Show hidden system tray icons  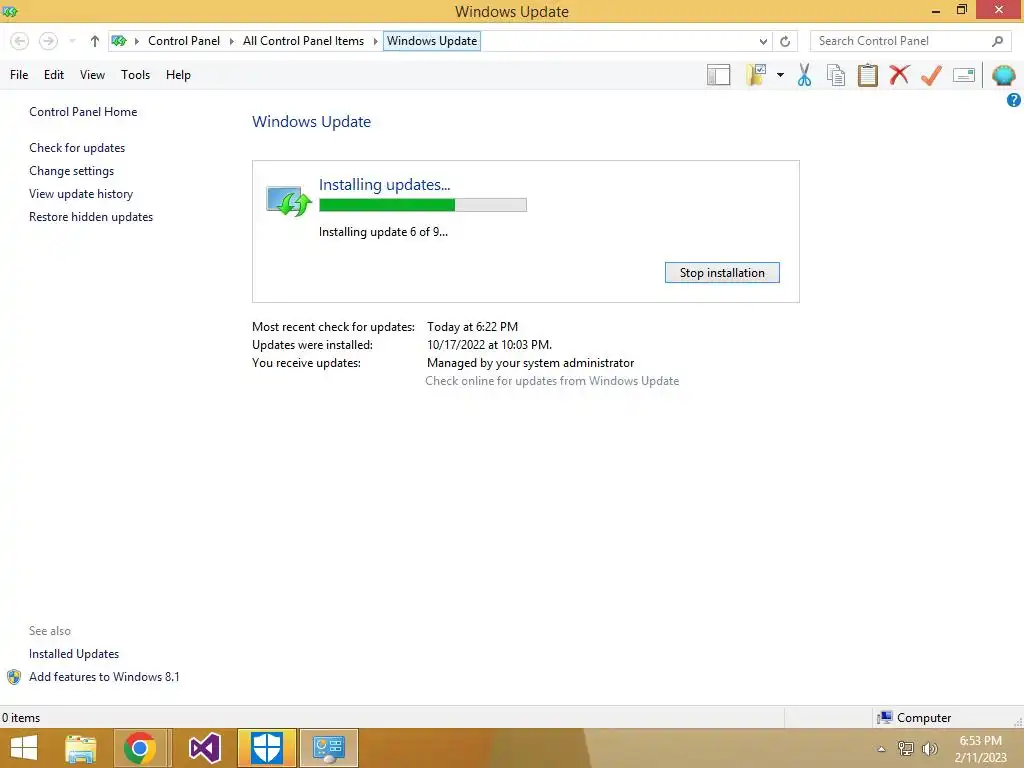coord(881,749)
